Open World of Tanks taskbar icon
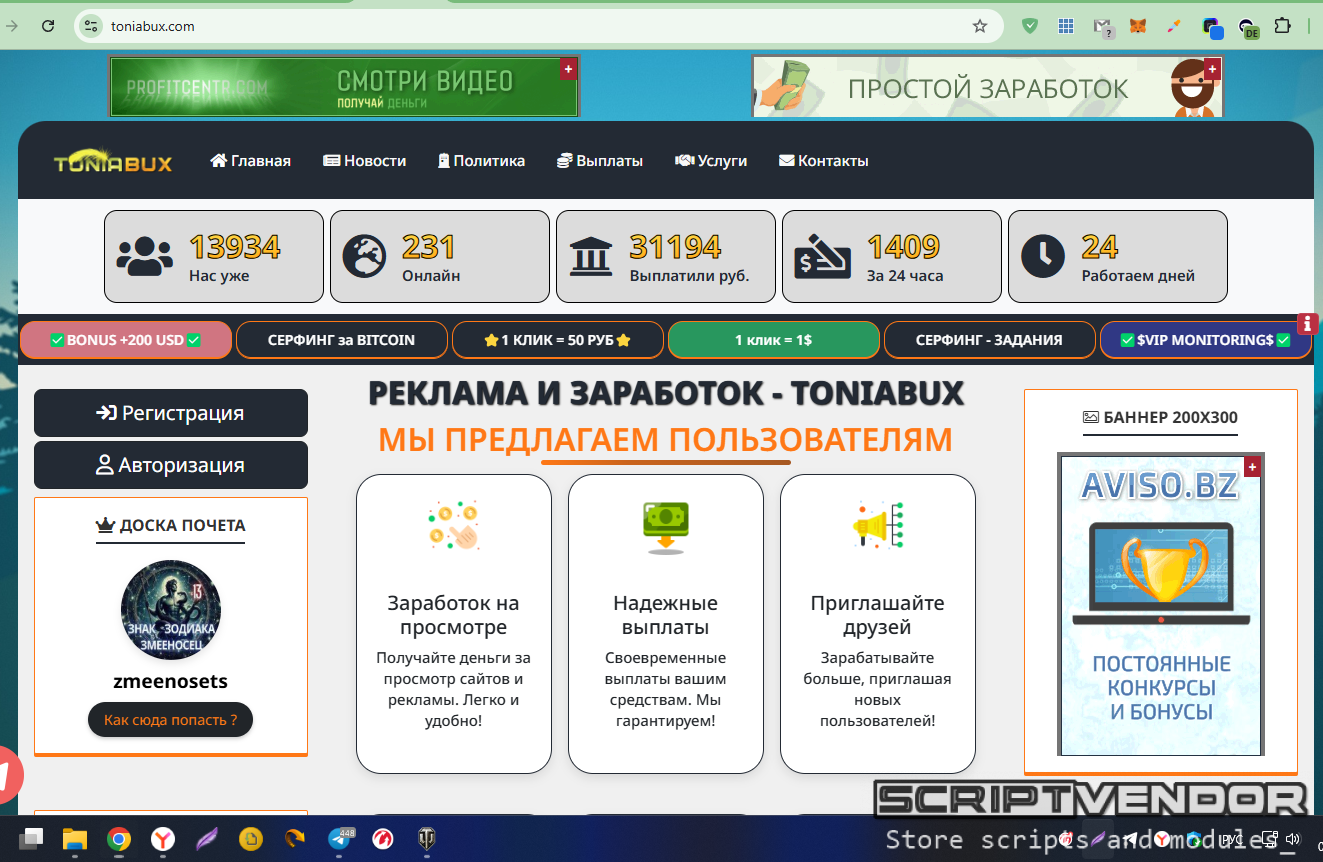The height and width of the screenshot is (862, 1323). coord(426,839)
